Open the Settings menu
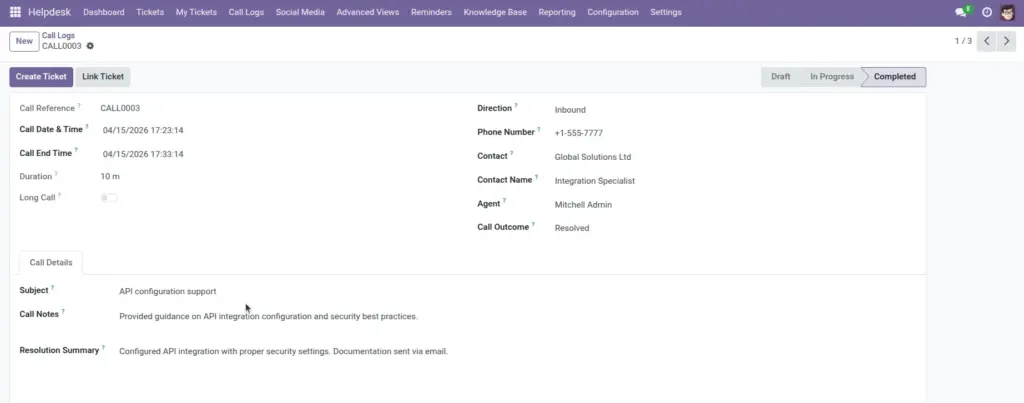Viewport: 1024px width, 403px height. pyautogui.click(x=665, y=12)
